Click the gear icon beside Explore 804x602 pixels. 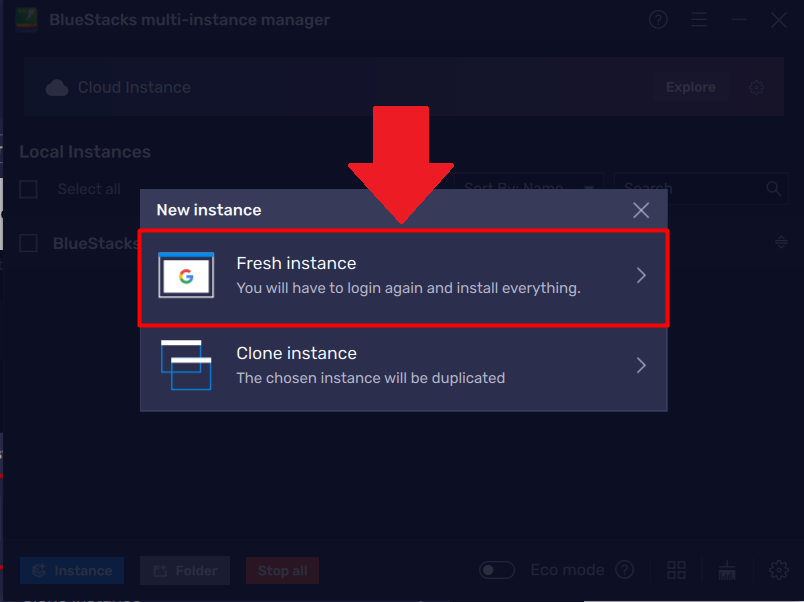(x=757, y=87)
